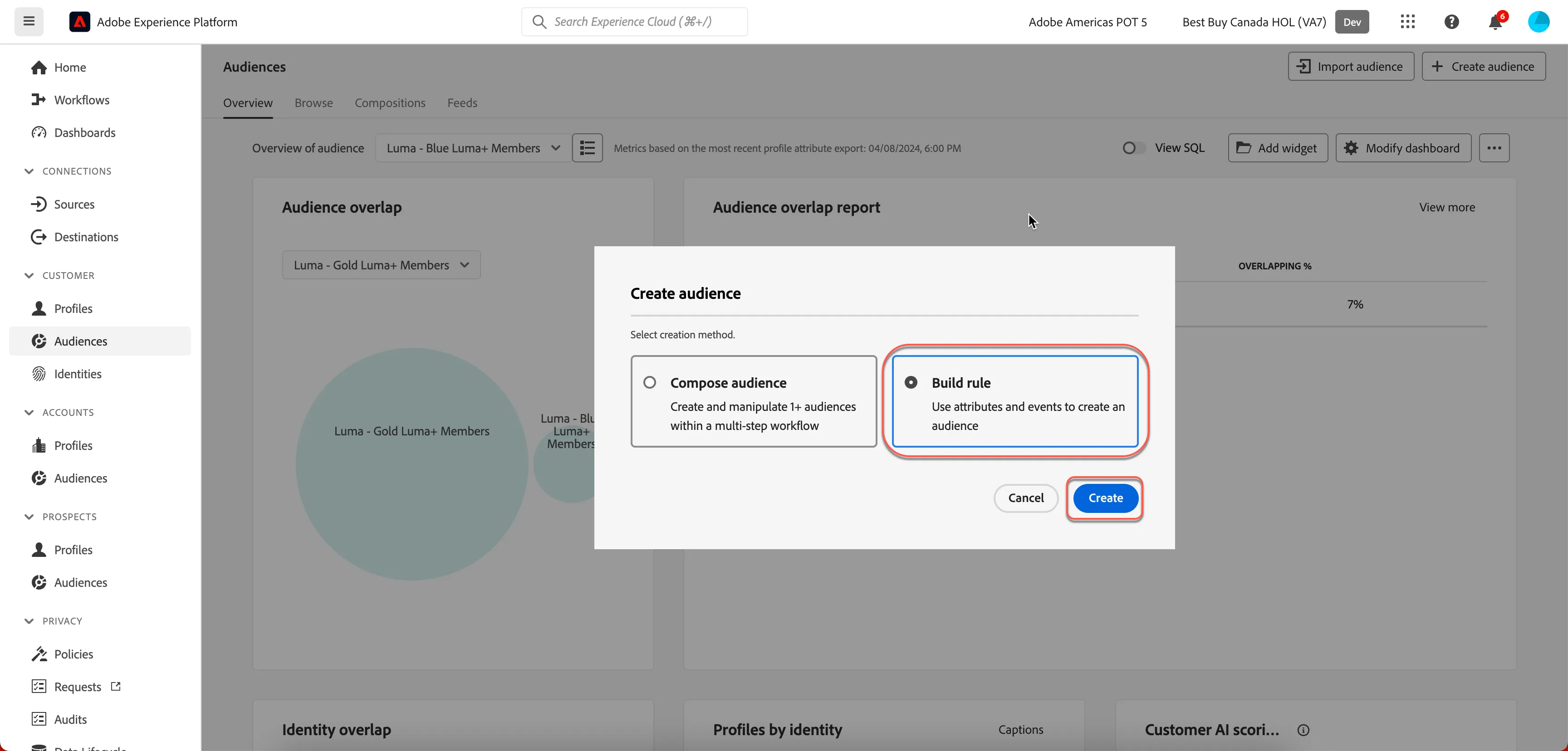The image size is (1568, 751).
Task: Open Dashboards in the sidebar
Action: click(84, 133)
